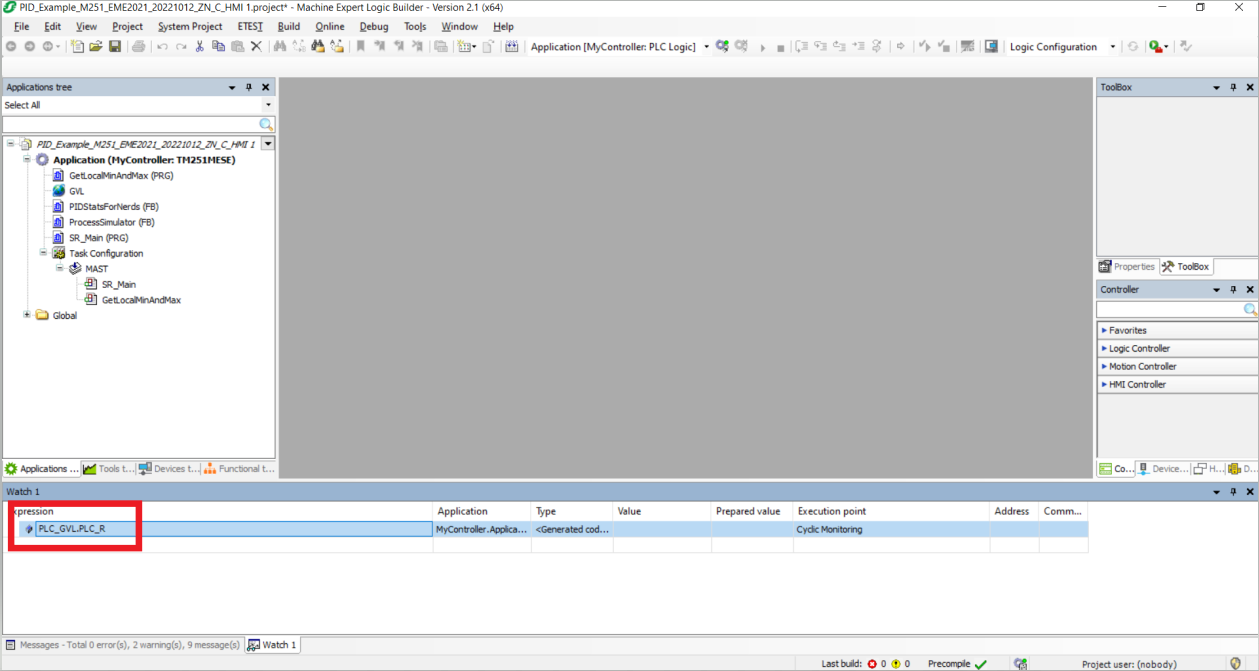The image size is (1259, 671).
Task: Switch to the Tools tree tab
Action: click(x=108, y=468)
